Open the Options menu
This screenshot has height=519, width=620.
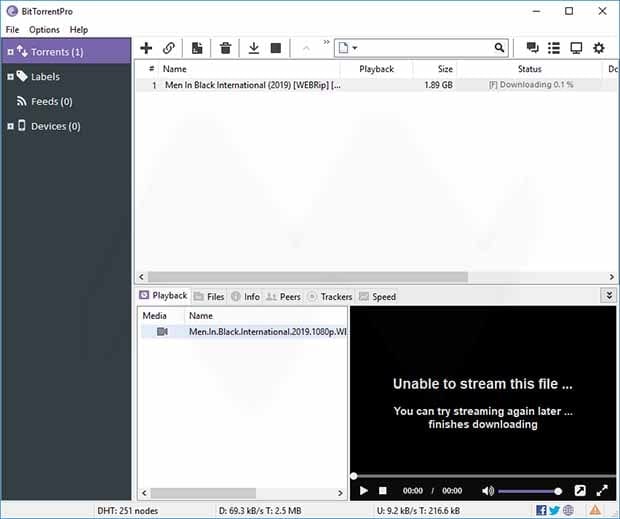click(44, 30)
